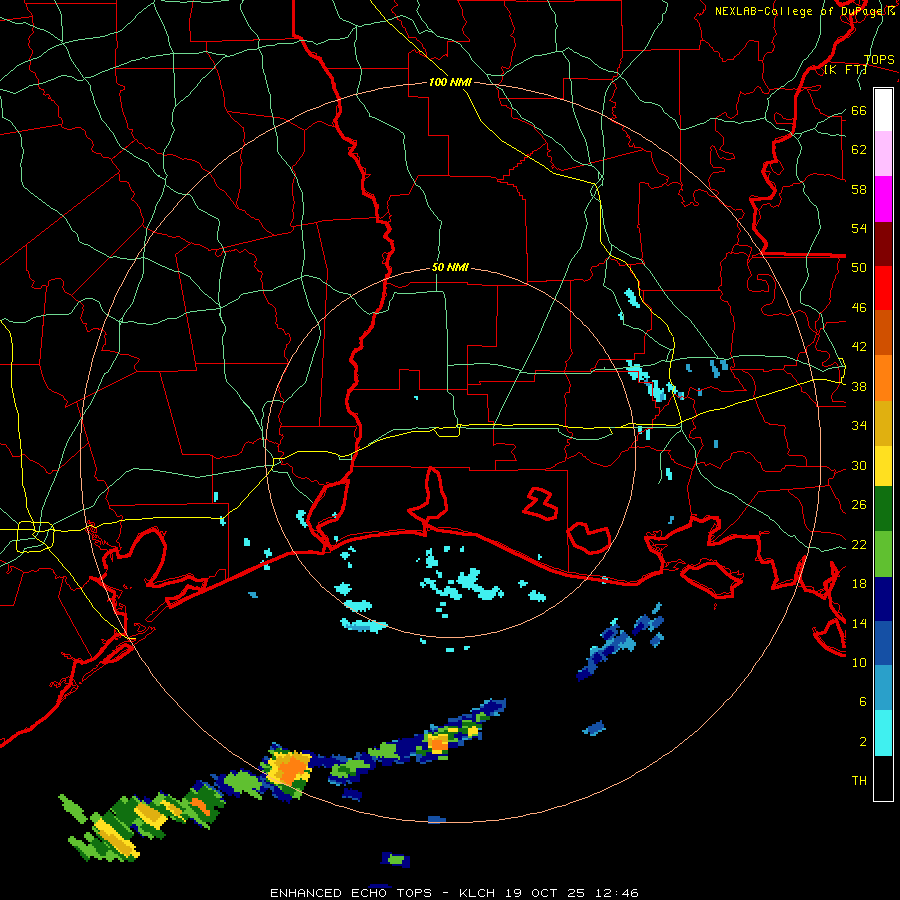The height and width of the screenshot is (900, 900).
Task: Click the '66' legend value label
Action: tap(859, 111)
